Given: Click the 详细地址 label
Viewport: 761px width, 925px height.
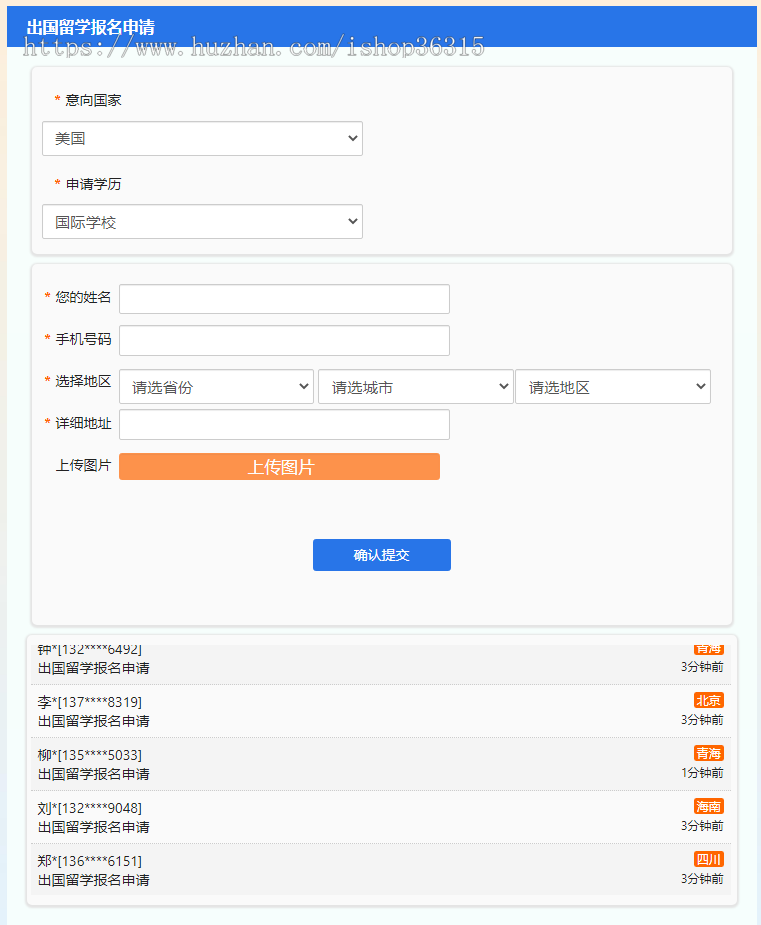Looking at the screenshot, I should point(83,423).
